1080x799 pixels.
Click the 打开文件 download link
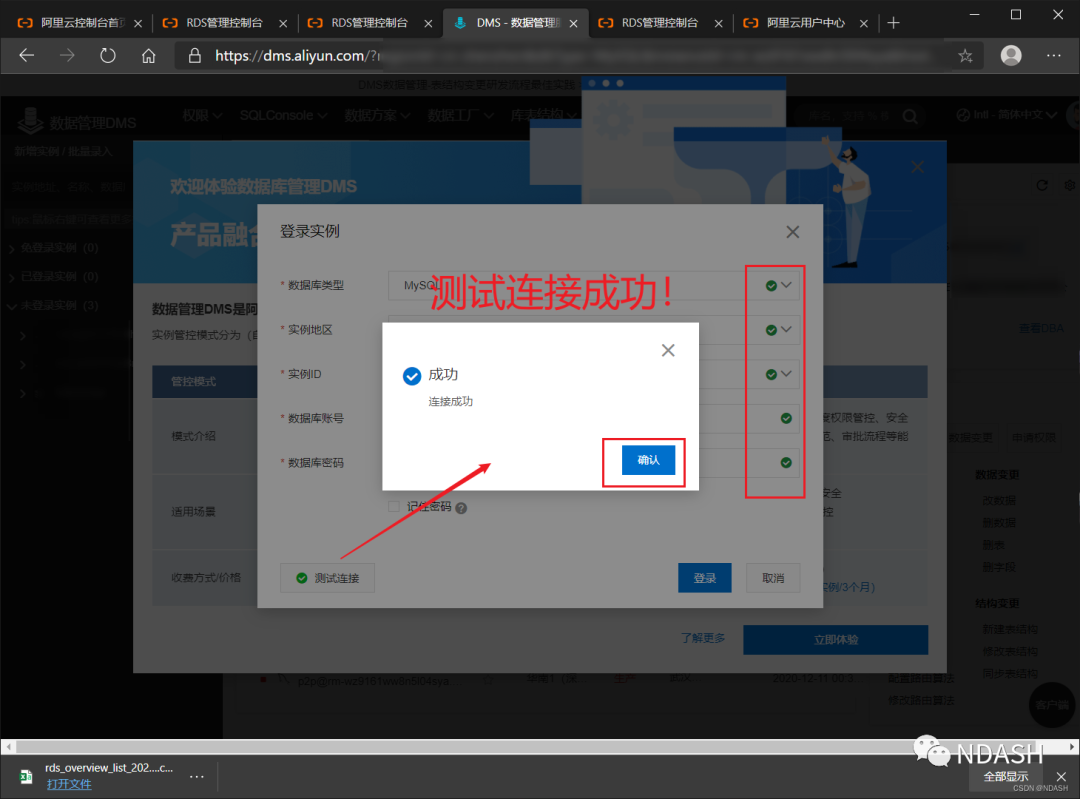click(68, 784)
